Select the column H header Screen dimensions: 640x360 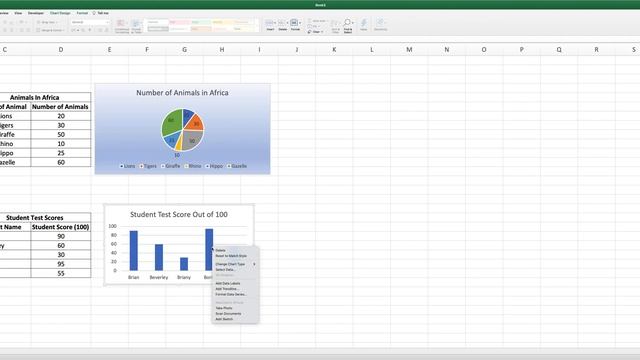point(222,49)
